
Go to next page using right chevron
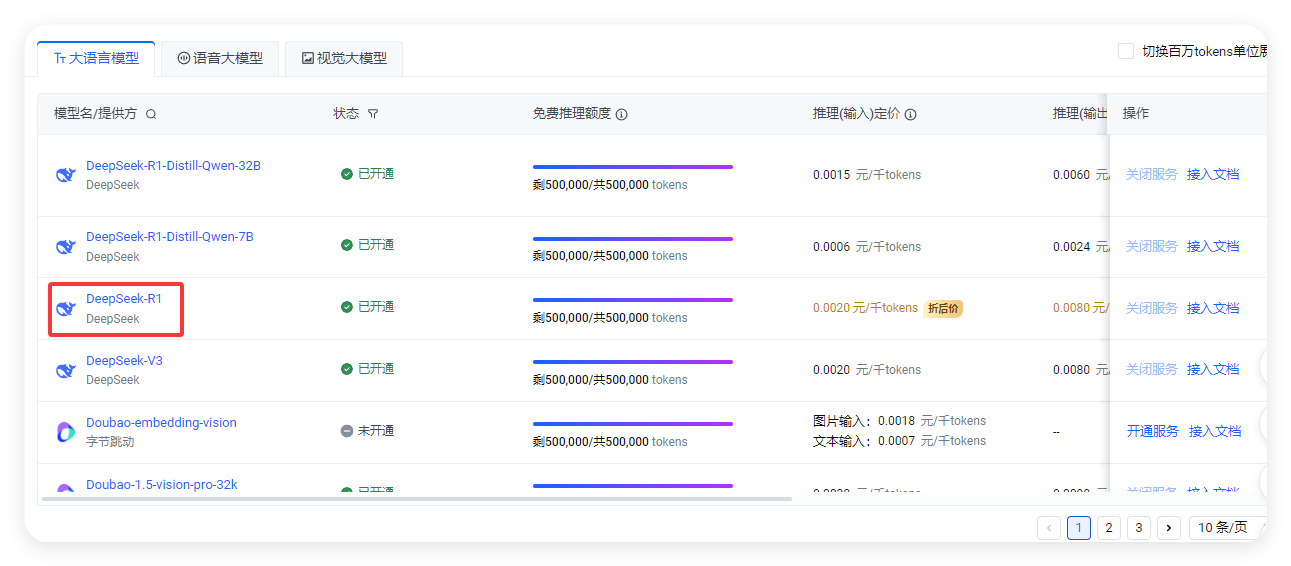(1169, 527)
